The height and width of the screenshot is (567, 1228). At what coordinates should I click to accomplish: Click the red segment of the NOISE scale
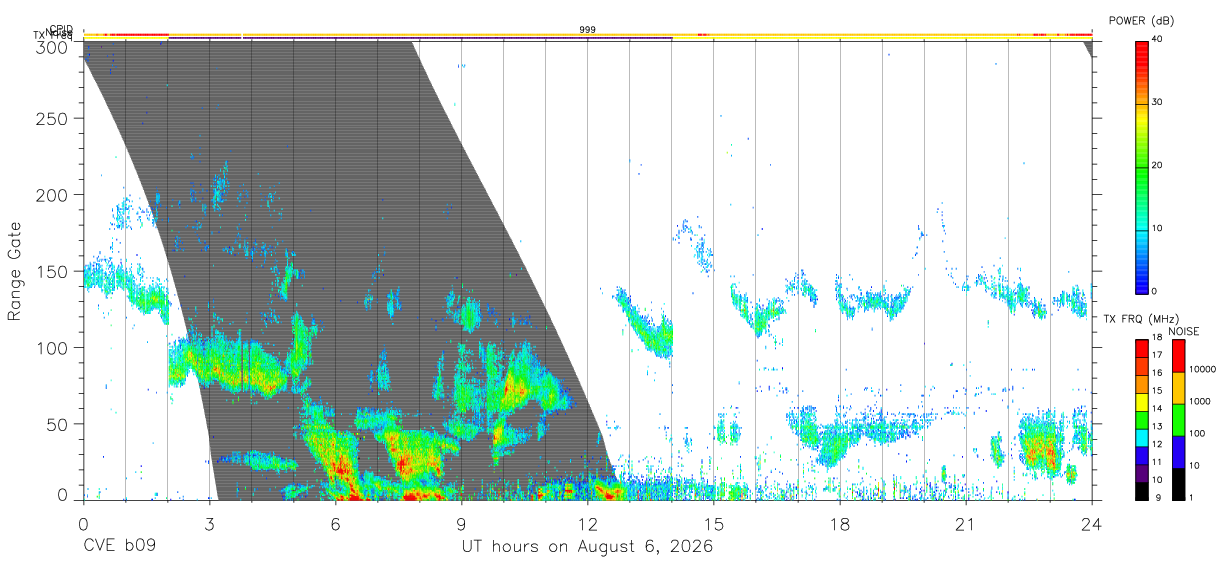(1178, 356)
